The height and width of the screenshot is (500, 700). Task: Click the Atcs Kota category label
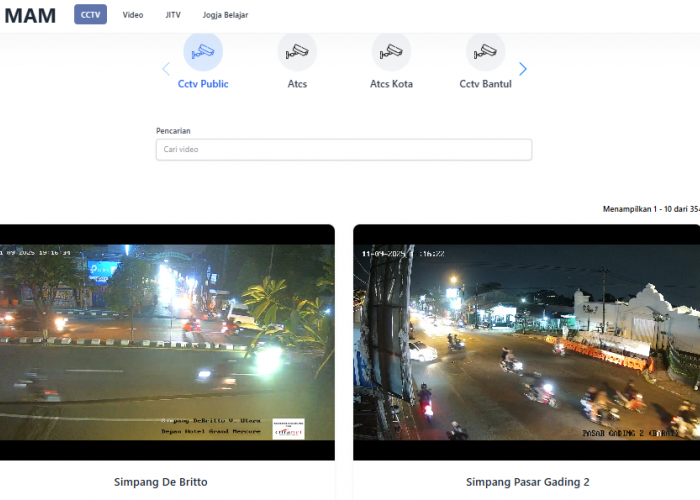[392, 84]
